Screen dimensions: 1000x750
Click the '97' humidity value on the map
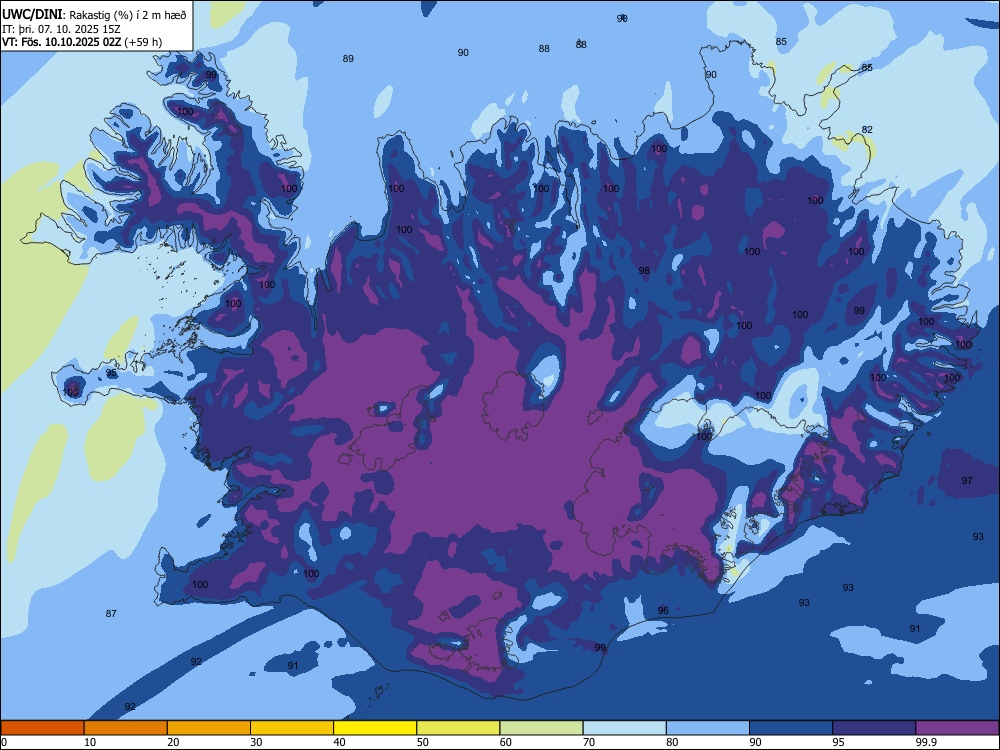pos(967,480)
